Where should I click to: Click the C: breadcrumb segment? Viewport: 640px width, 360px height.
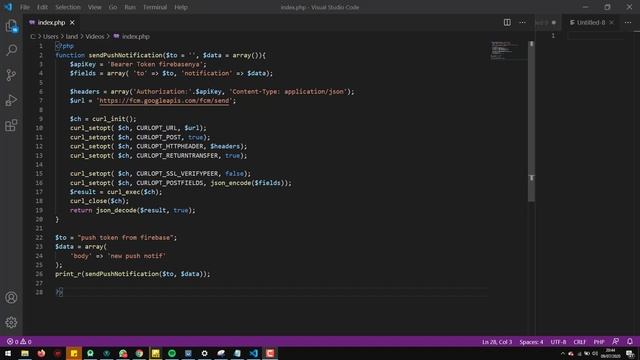click(33, 36)
